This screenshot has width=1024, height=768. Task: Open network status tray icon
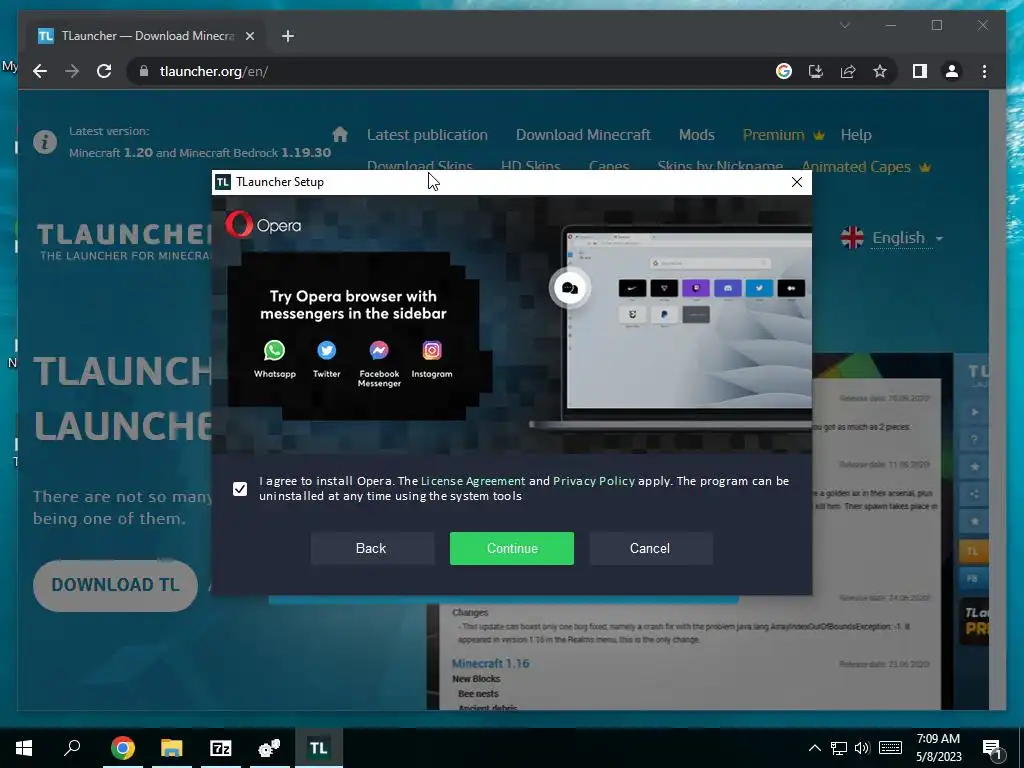[x=839, y=748]
